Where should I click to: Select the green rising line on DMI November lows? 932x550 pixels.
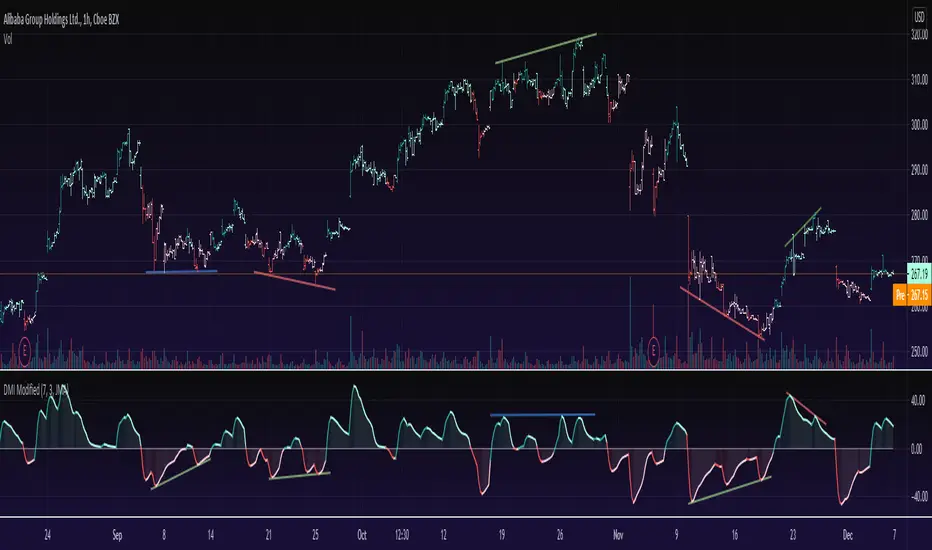pyautogui.click(x=730, y=490)
